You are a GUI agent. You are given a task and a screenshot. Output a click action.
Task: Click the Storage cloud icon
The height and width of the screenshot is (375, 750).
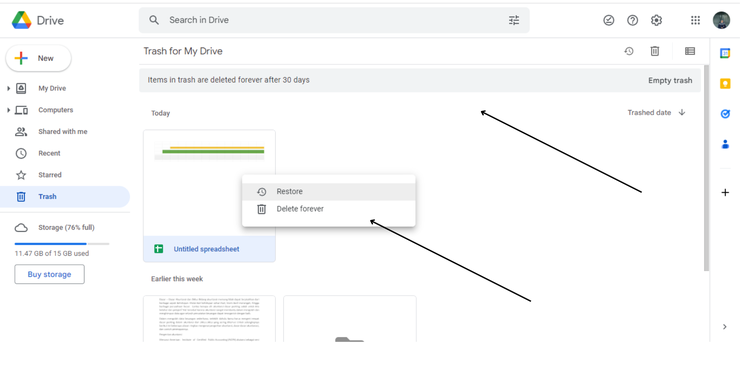coord(21,228)
